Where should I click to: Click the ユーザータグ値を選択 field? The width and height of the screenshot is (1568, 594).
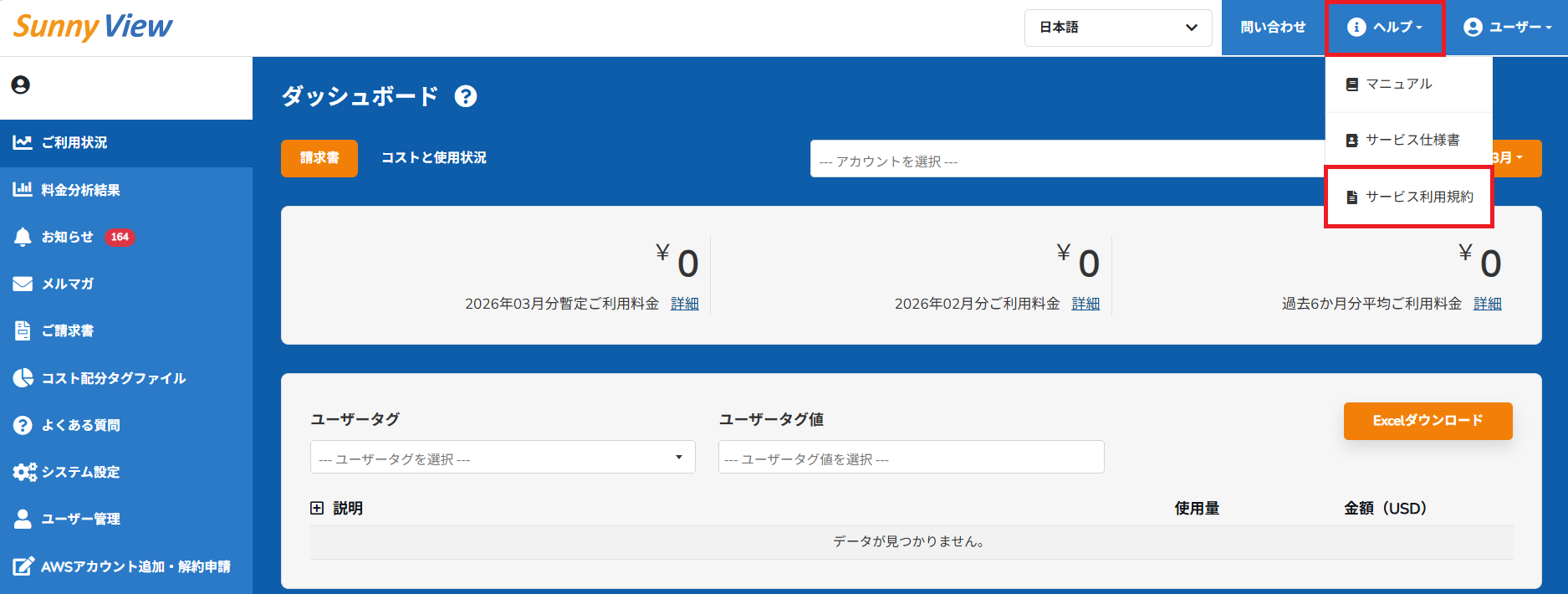click(911, 458)
